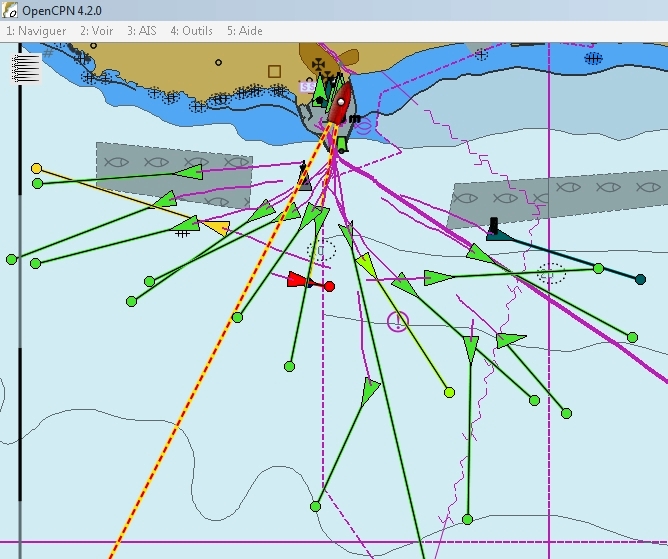Click the red predicted-position circle
The image size is (668, 559).
(x=329, y=286)
